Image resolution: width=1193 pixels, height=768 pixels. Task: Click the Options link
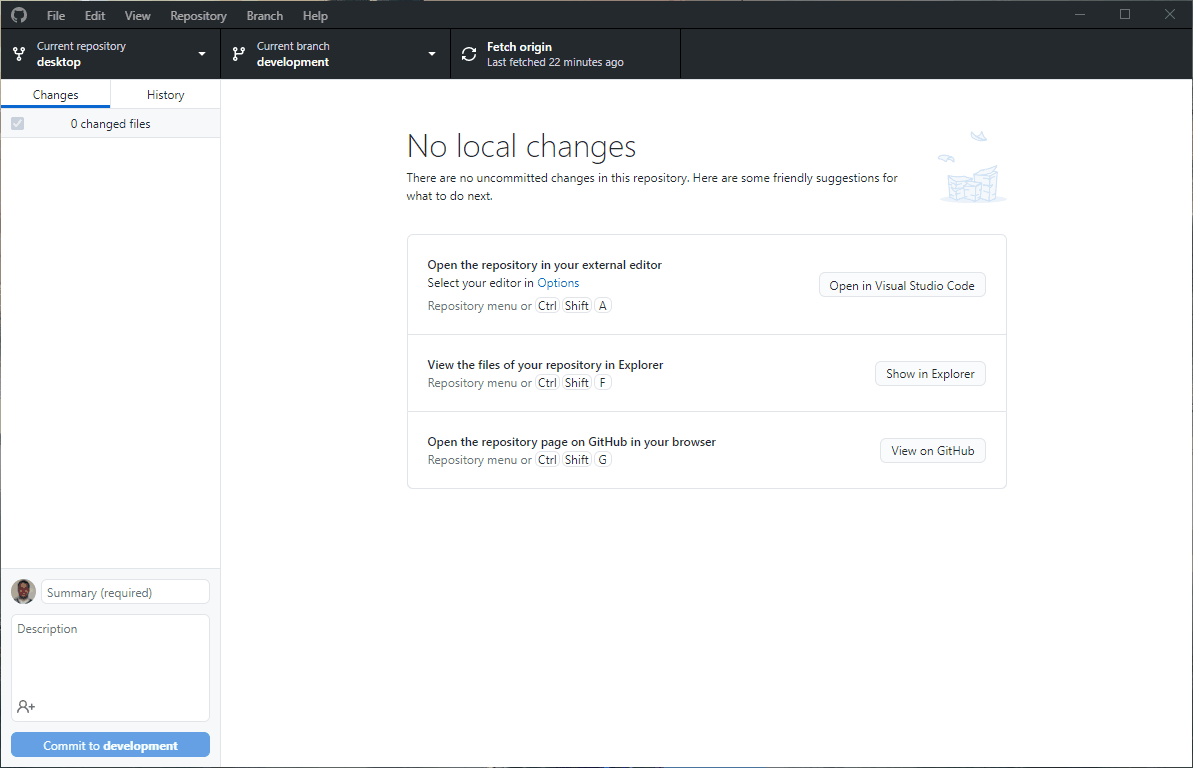558,283
